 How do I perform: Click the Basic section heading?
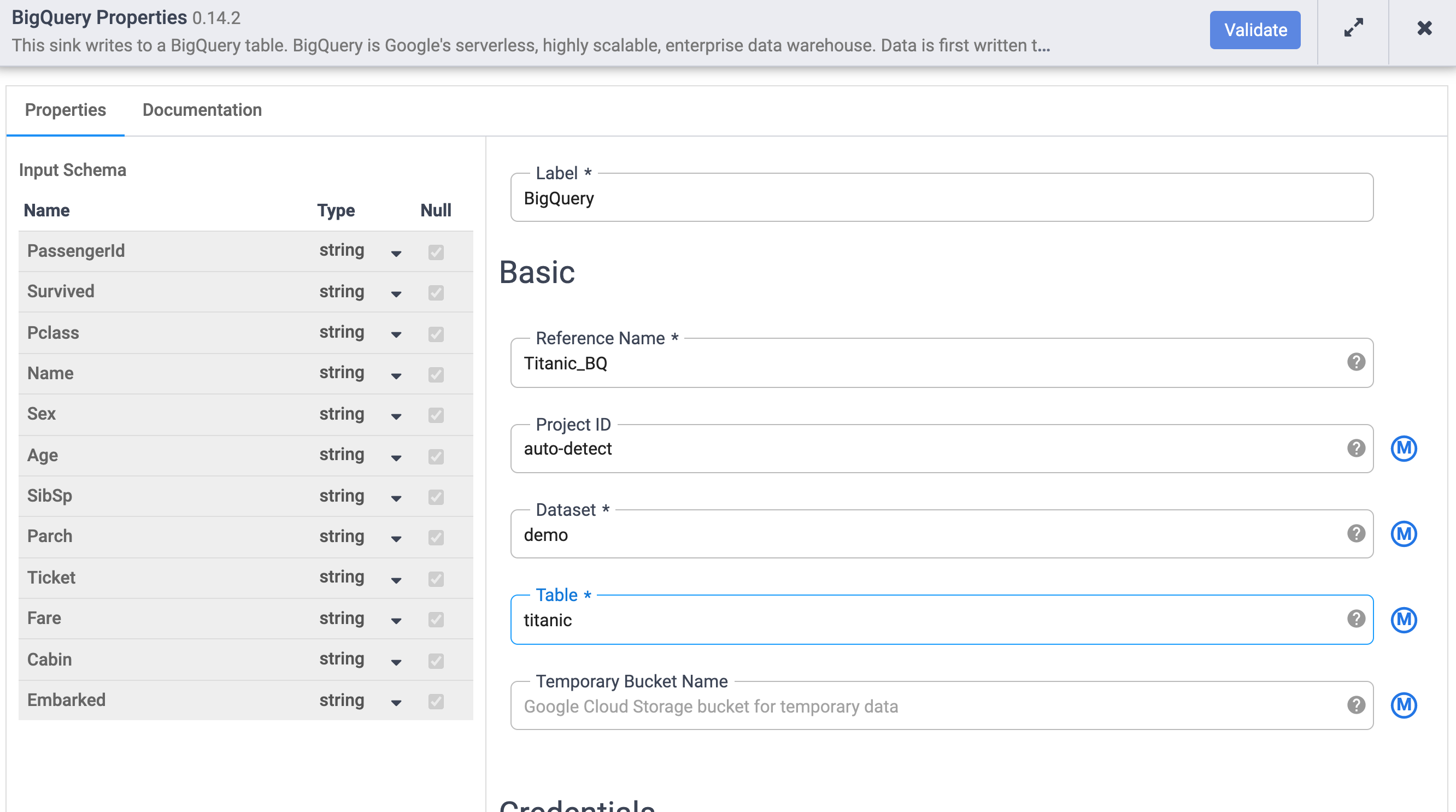[537, 272]
